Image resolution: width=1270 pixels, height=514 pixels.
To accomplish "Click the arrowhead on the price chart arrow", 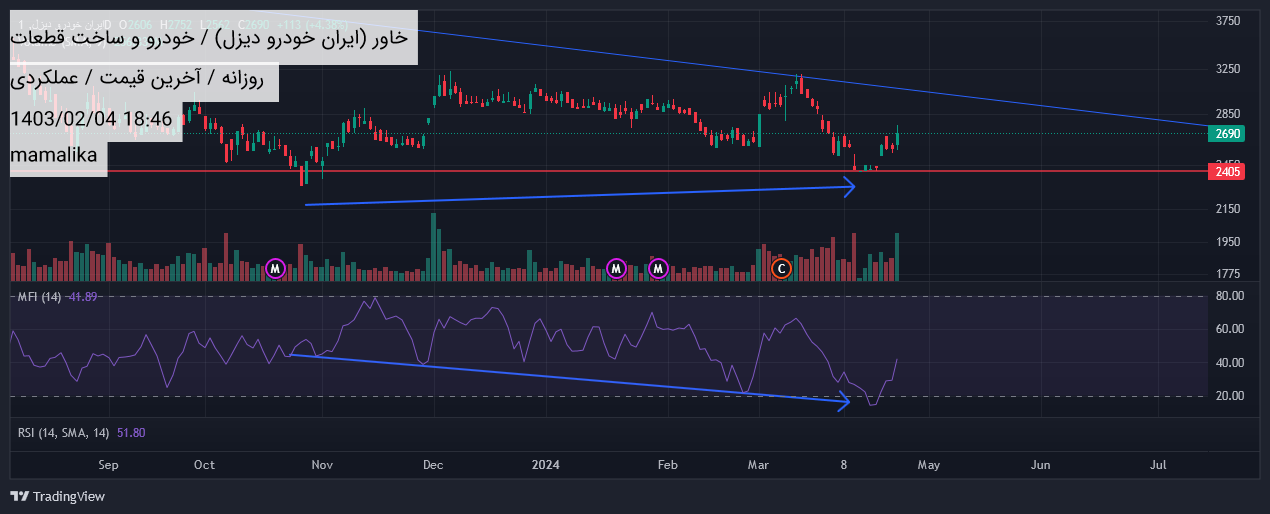I will [850, 186].
